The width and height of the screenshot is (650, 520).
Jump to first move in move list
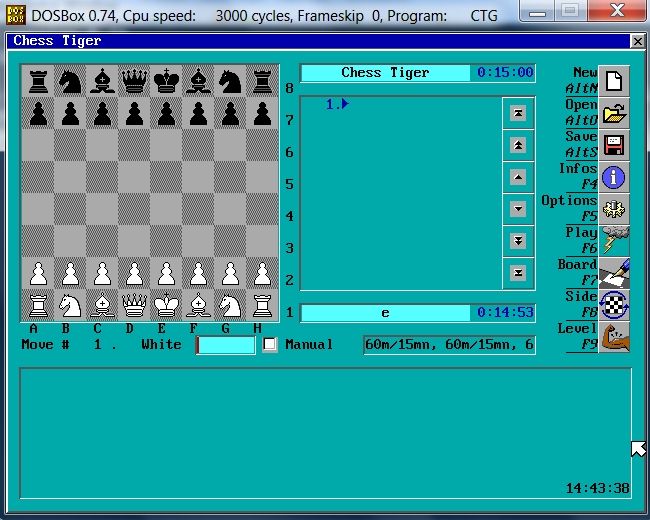(x=518, y=113)
